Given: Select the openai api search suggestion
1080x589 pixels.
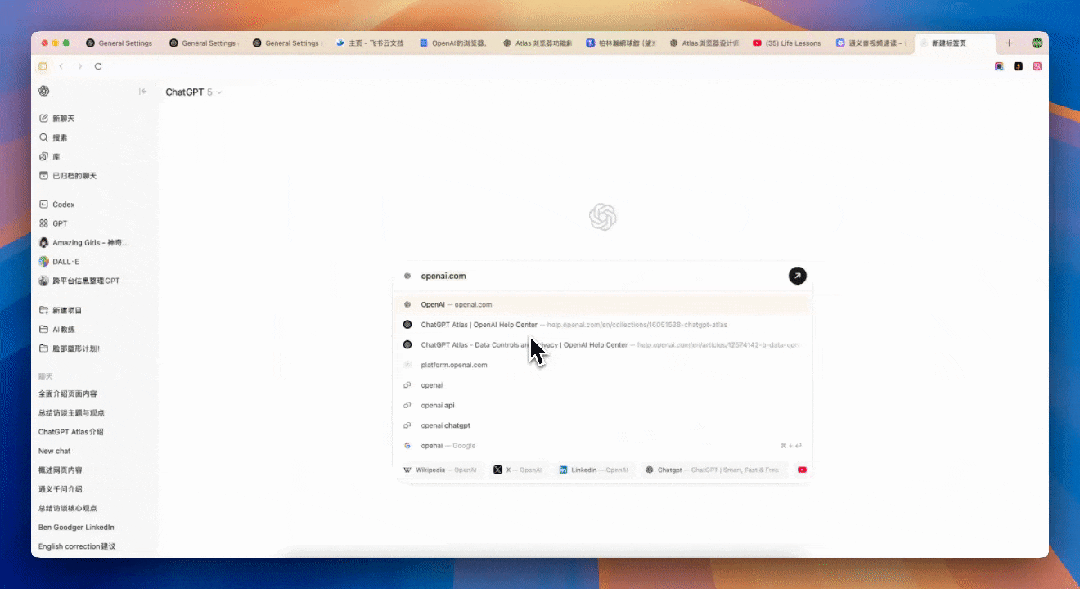Looking at the screenshot, I should pyautogui.click(x=437, y=405).
